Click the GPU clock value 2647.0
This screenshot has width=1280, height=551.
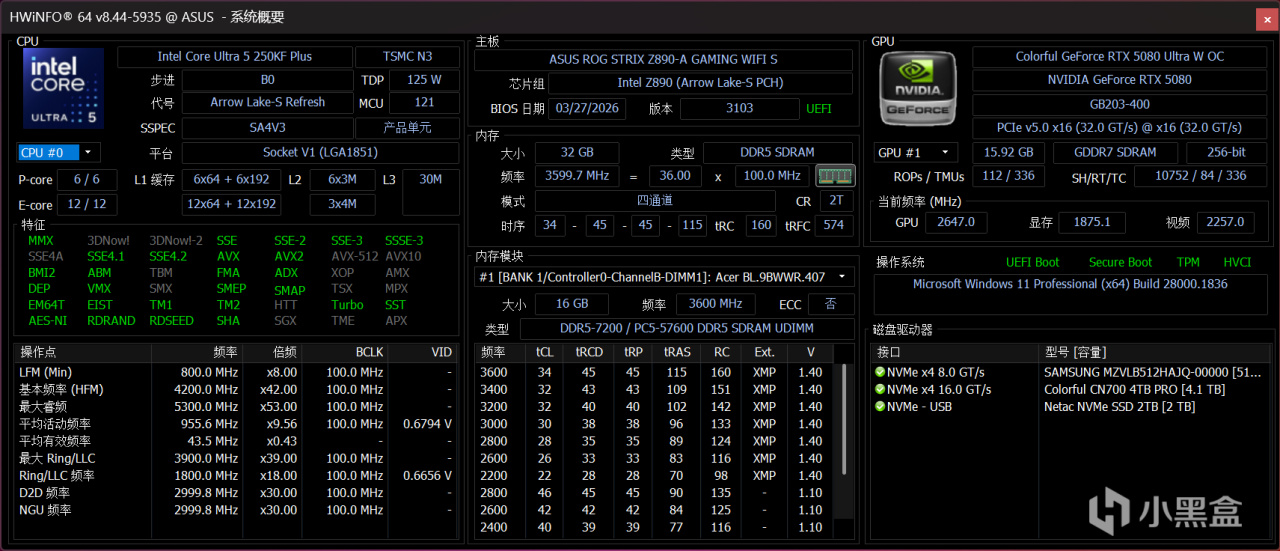pyautogui.click(x=956, y=222)
